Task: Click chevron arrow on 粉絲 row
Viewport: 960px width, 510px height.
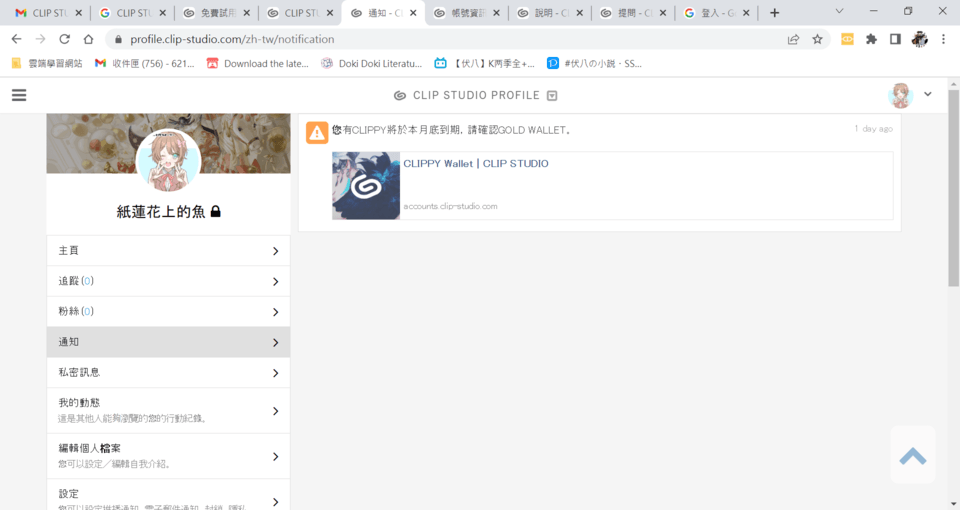Action: tap(276, 312)
